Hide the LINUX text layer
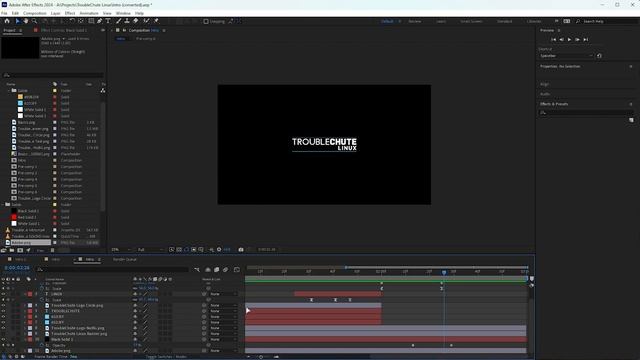Image resolution: width=640 pixels, height=360 pixels. tap(3, 294)
